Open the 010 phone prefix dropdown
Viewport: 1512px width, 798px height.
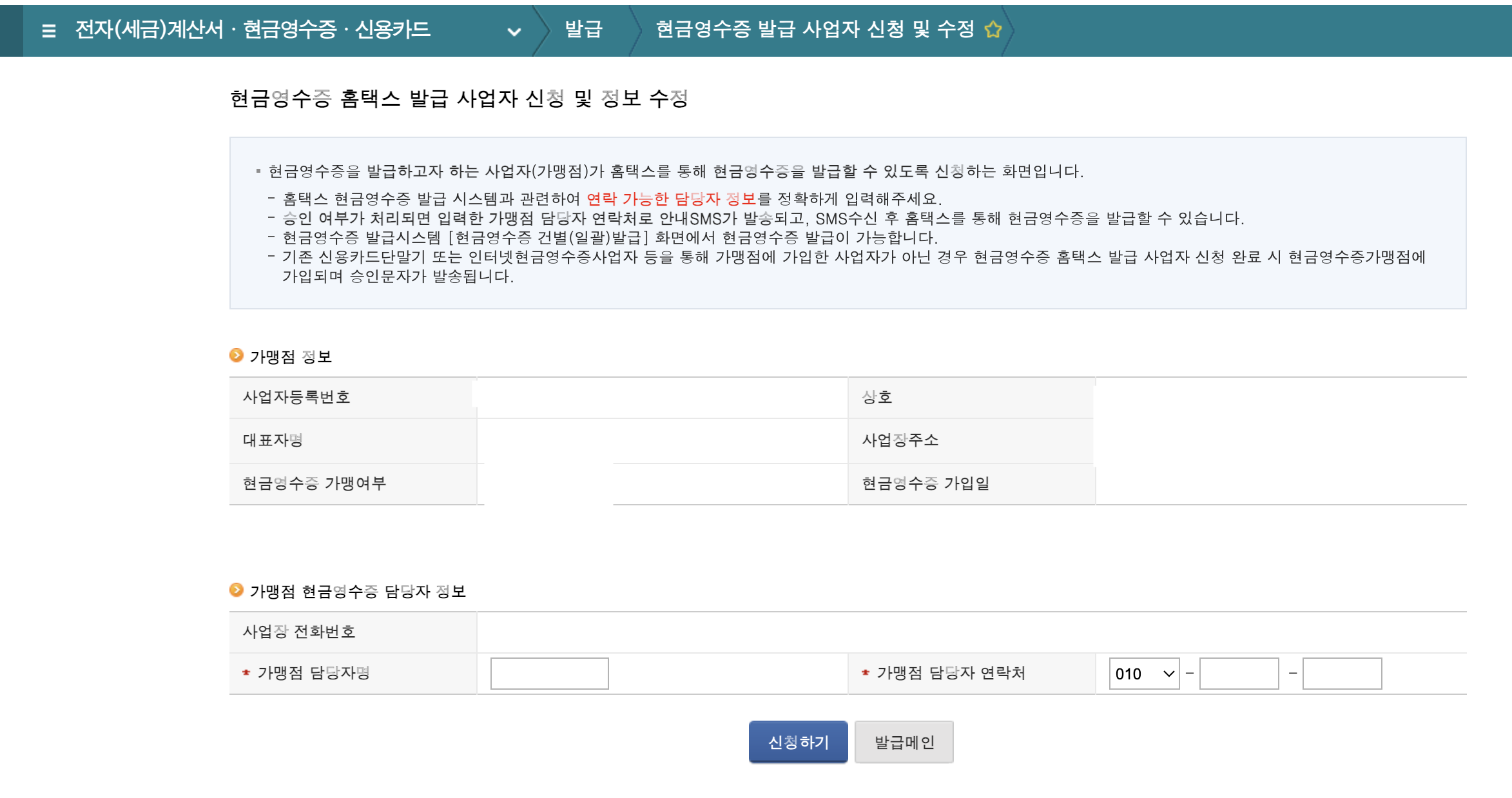pos(1143,674)
